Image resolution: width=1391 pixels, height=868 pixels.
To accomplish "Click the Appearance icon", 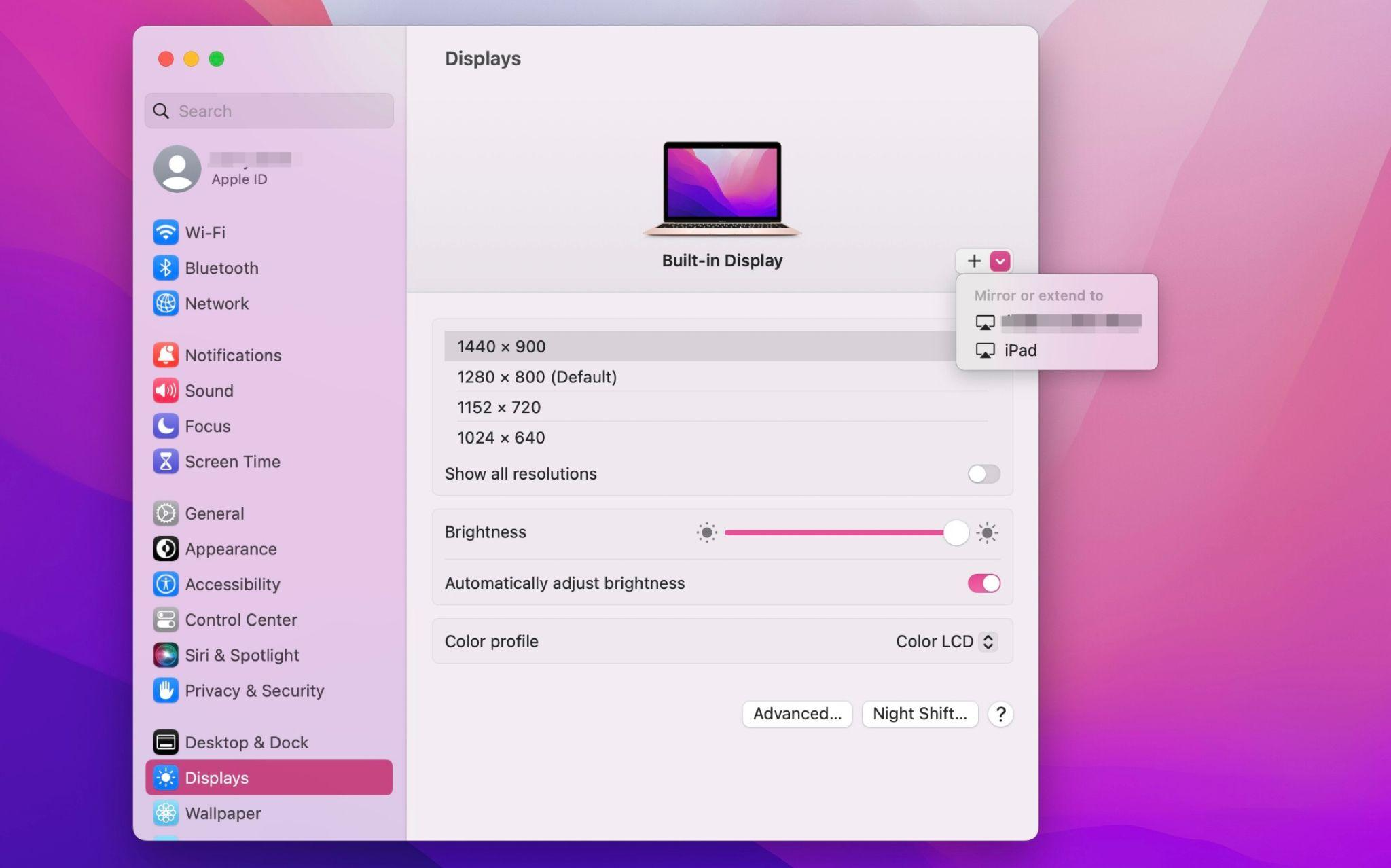I will pos(166,548).
